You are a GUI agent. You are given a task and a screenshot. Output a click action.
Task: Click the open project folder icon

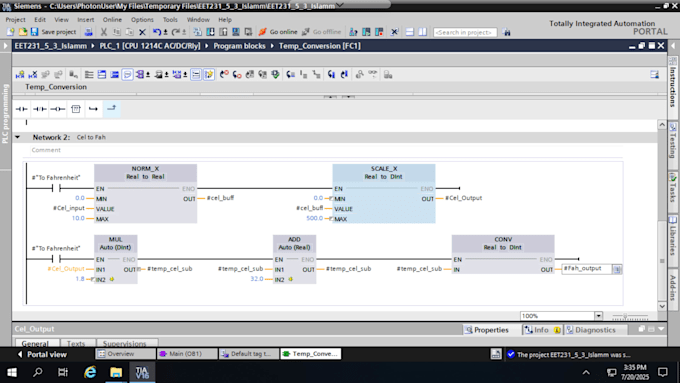[23, 32]
